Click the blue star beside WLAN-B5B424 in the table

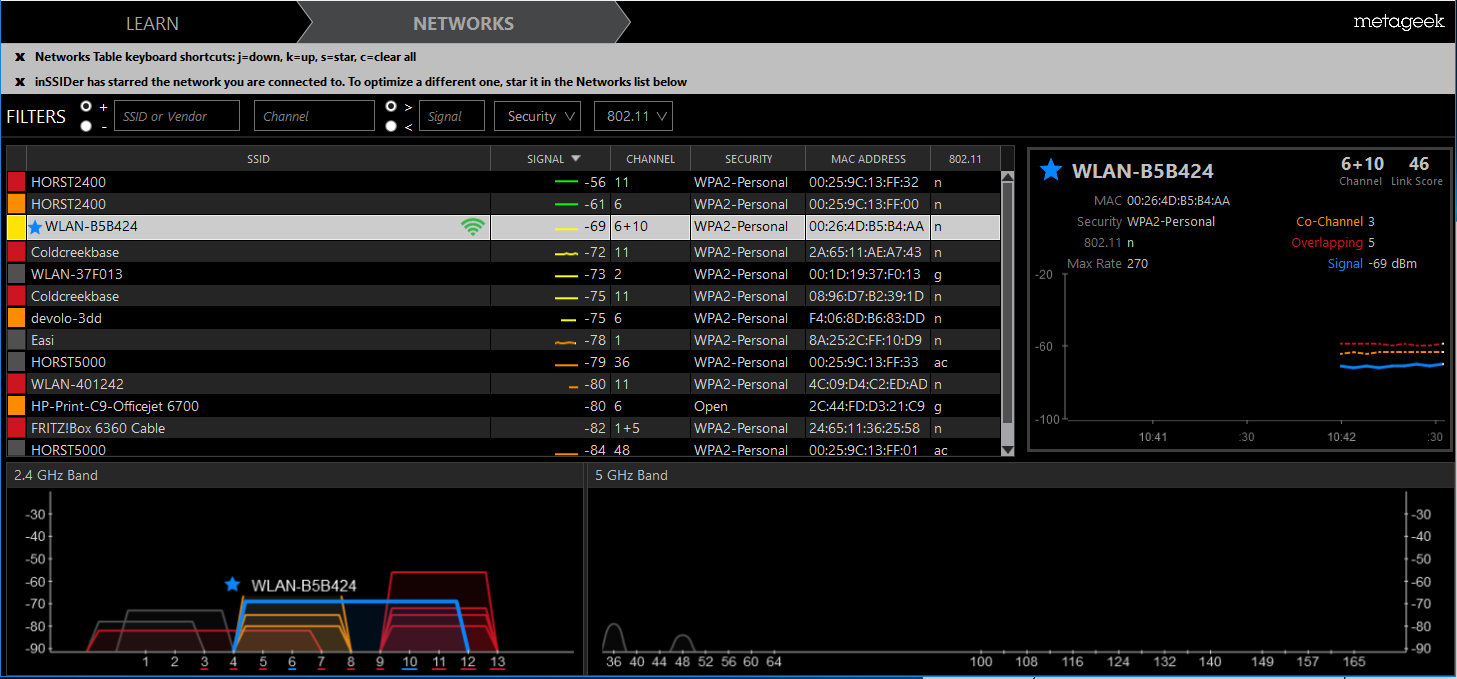click(x=36, y=227)
